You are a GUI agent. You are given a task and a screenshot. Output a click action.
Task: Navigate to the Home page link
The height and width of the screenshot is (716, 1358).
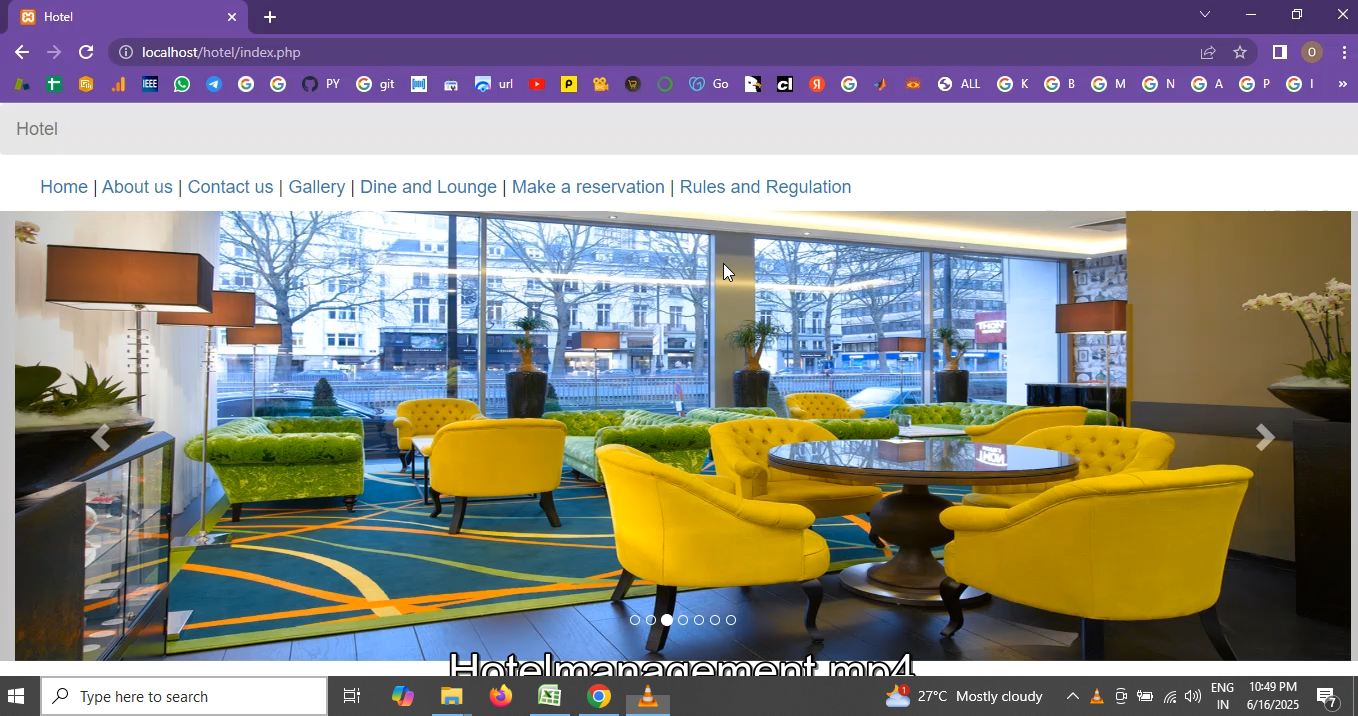point(64,187)
